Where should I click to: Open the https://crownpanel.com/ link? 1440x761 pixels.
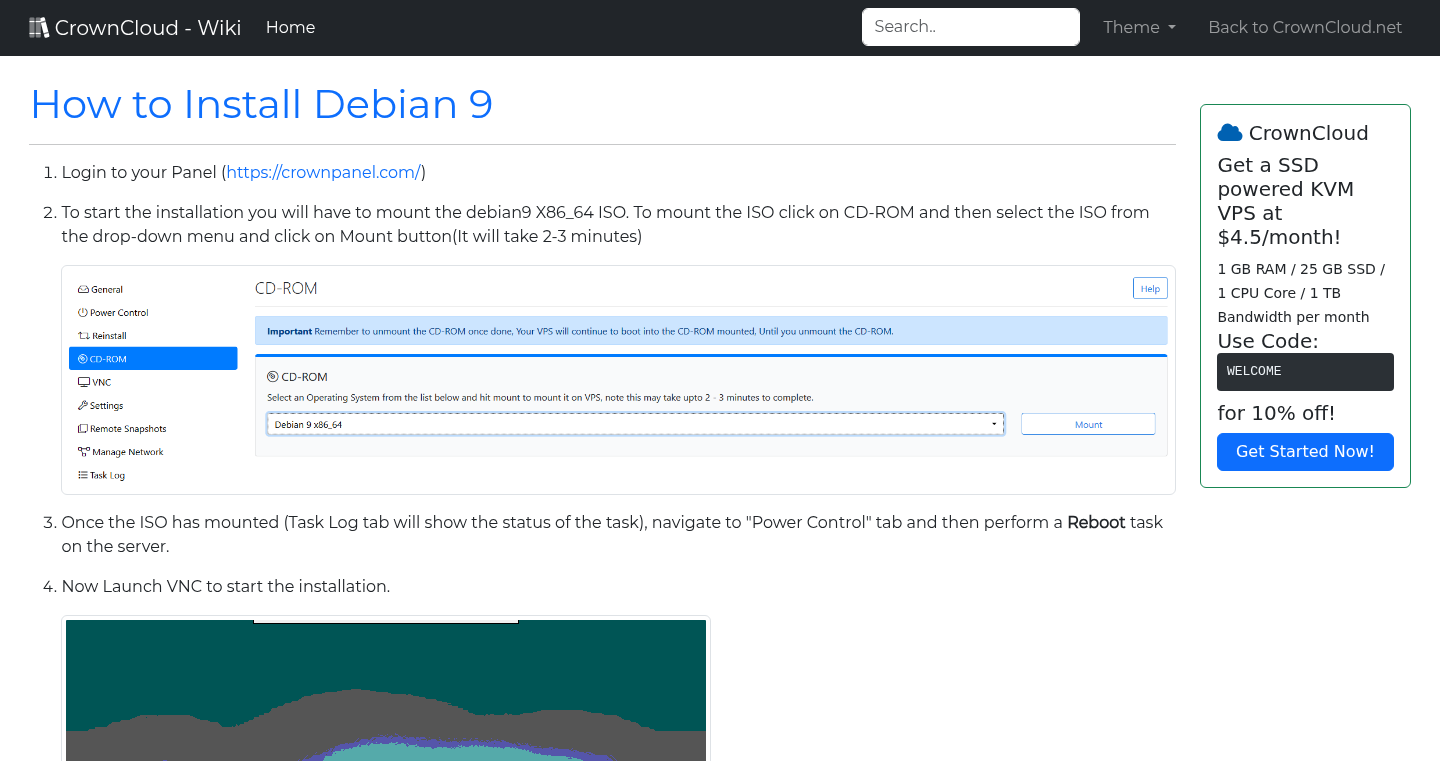click(323, 172)
